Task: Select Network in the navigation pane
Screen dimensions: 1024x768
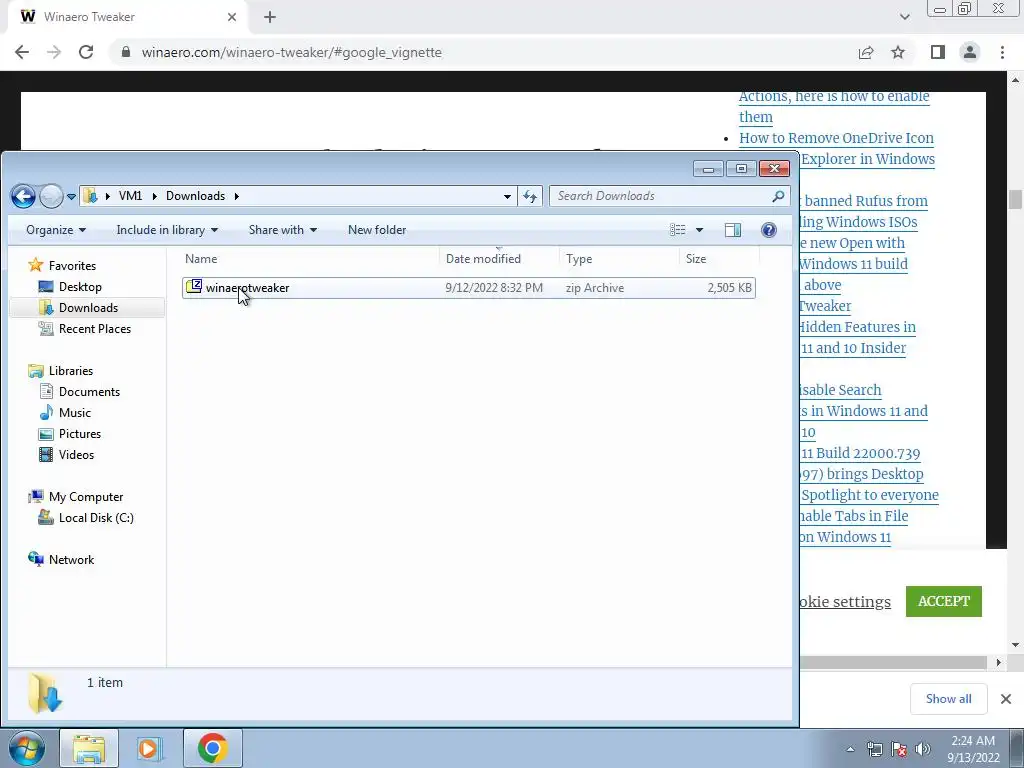Action: pos(71,560)
